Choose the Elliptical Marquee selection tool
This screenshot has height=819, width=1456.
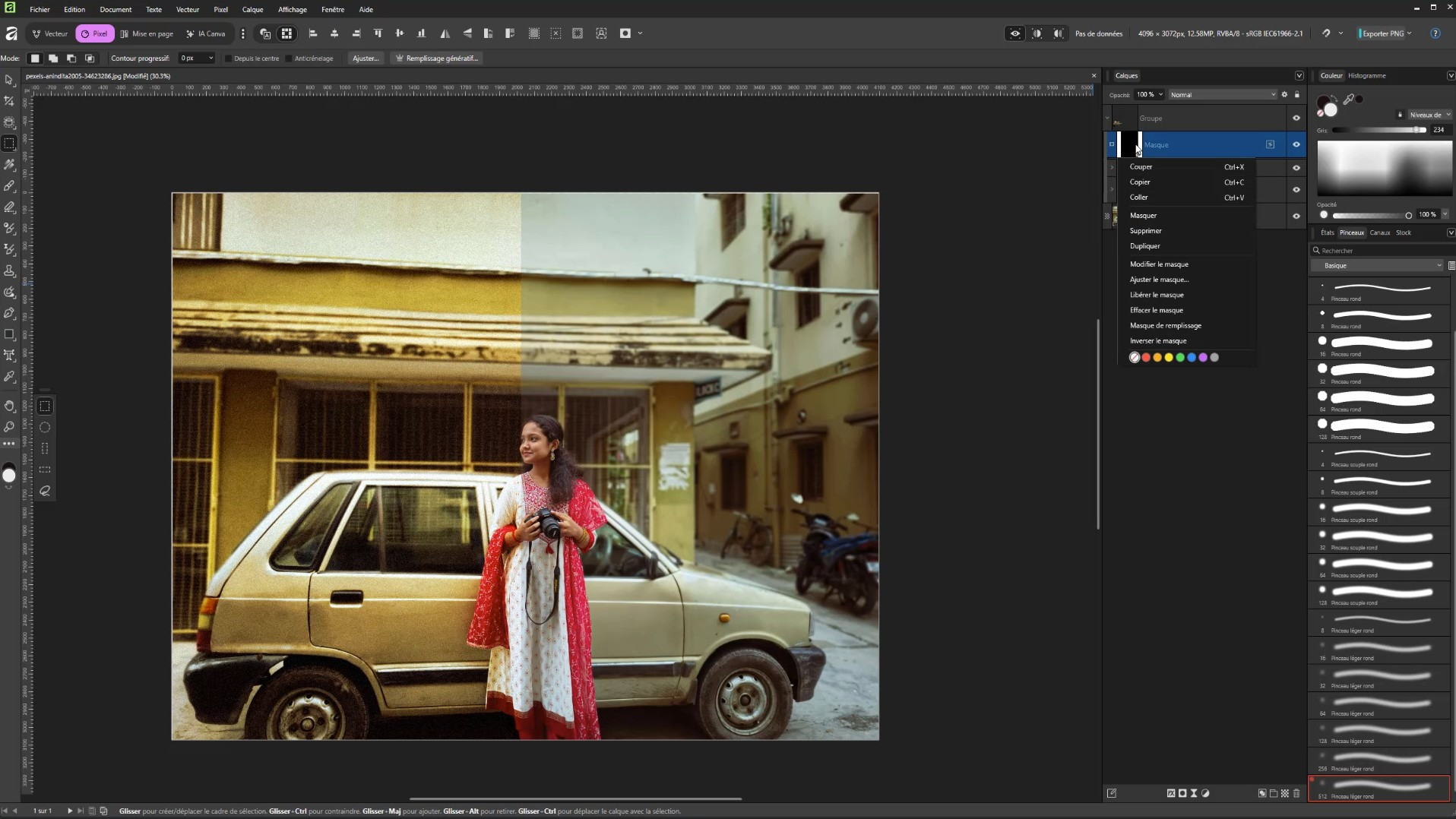(x=45, y=428)
